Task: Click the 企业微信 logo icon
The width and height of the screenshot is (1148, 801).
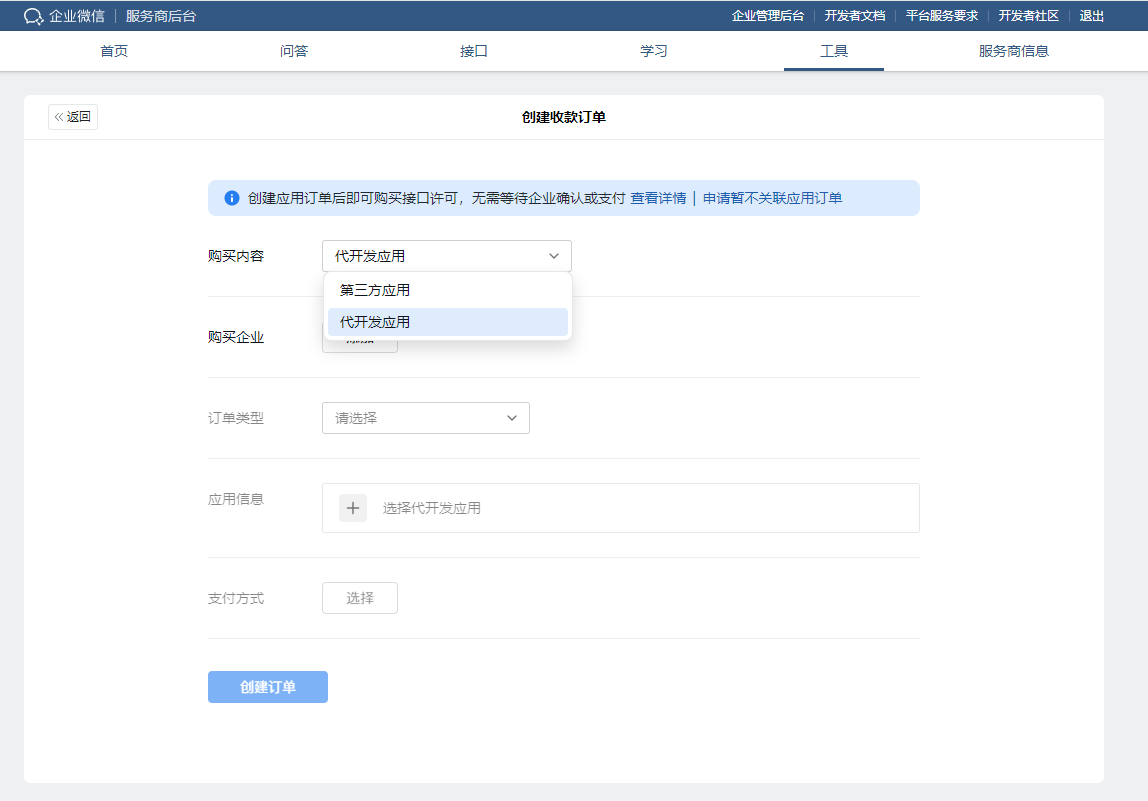Action: [34, 16]
